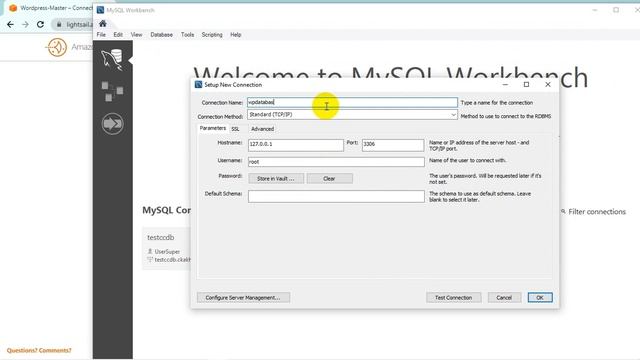The height and width of the screenshot is (360, 640).
Task: Select the dolphin connections icon in Workbench sidebar
Action: click(x=112, y=60)
